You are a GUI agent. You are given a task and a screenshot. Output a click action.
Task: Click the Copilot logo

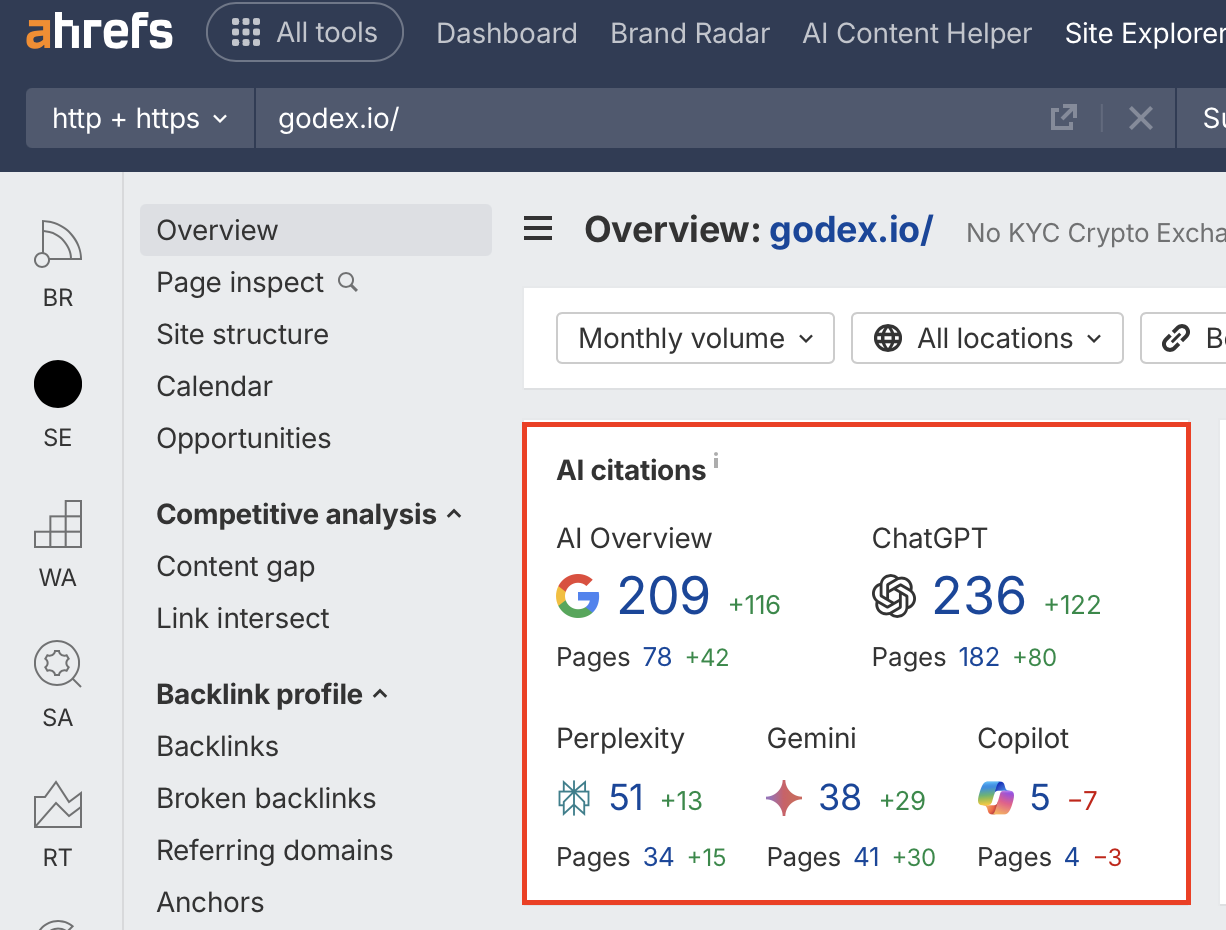pos(996,798)
